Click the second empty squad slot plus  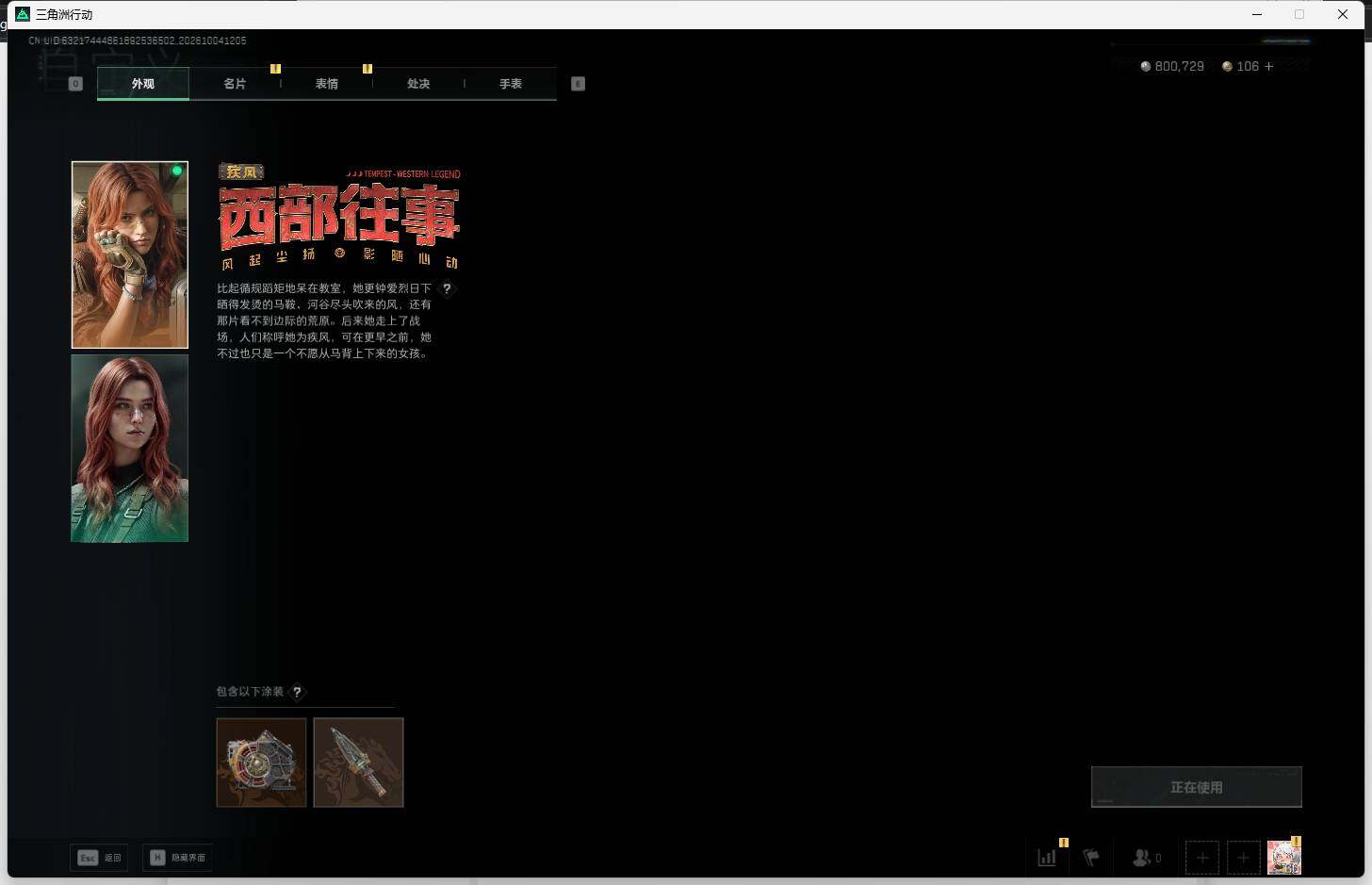[1244, 858]
